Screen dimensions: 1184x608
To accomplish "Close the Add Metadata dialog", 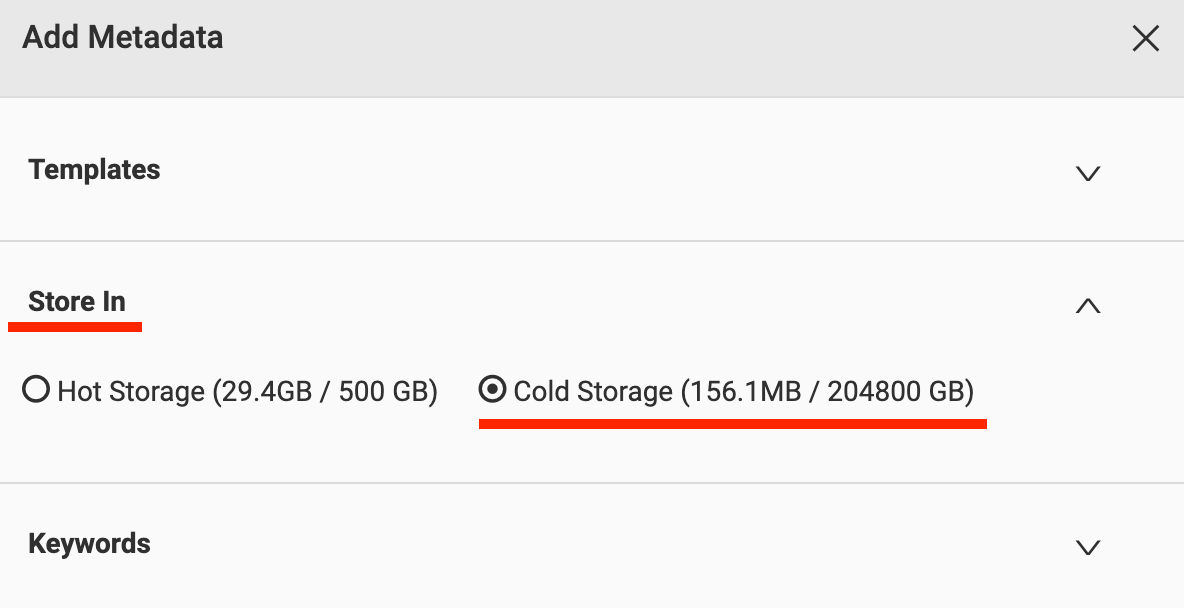I will [1145, 39].
